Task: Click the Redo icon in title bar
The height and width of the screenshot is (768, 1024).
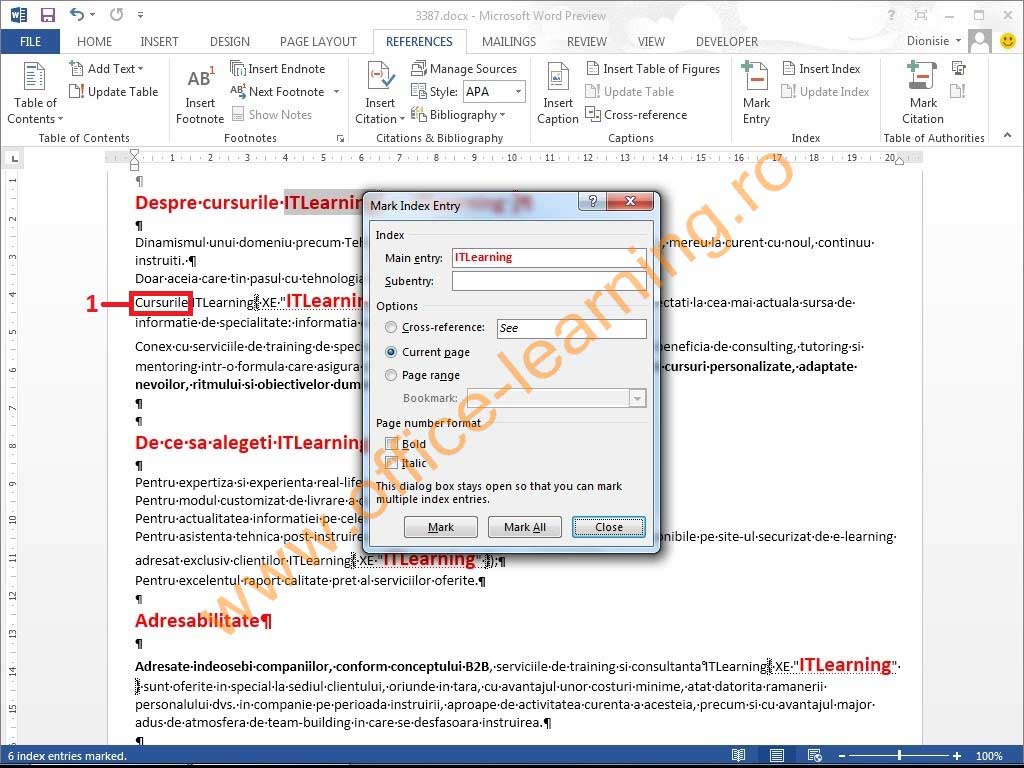Action: point(116,14)
